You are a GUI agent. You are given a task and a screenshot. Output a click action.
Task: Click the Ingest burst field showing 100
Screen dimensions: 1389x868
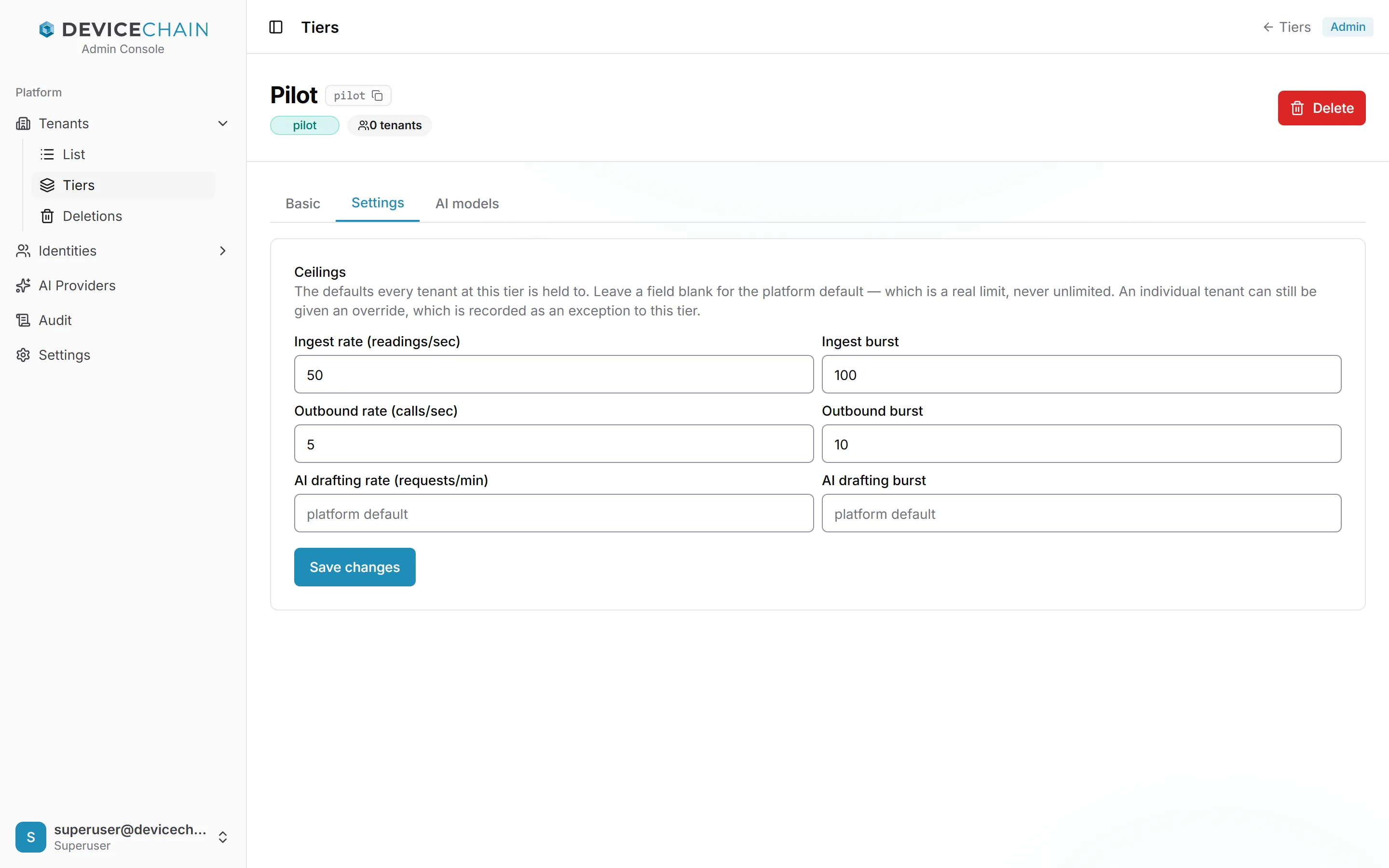pyautogui.click(x=1081, y=374)
